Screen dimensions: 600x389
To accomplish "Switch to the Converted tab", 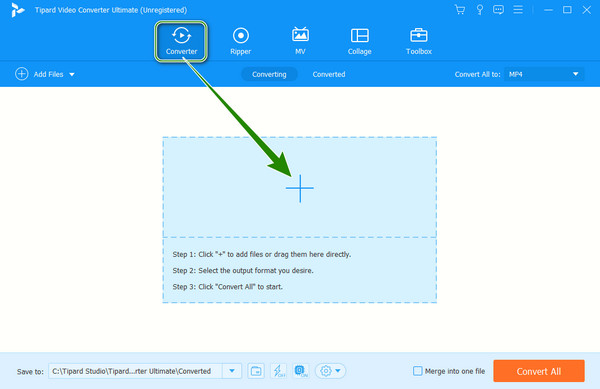I will 329,74.
